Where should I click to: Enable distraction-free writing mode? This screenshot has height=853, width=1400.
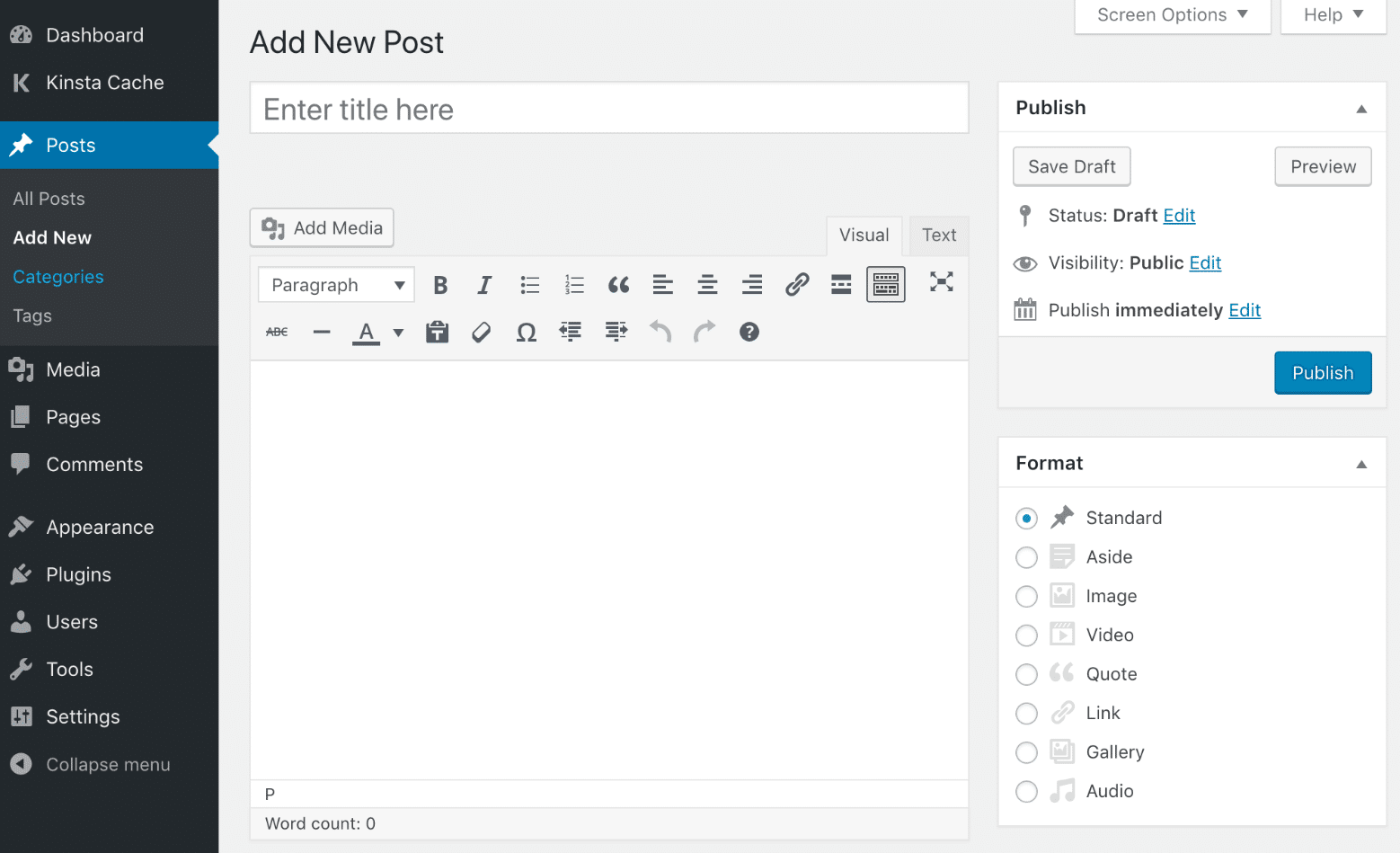pyautogui.click(x=941, y=282)
